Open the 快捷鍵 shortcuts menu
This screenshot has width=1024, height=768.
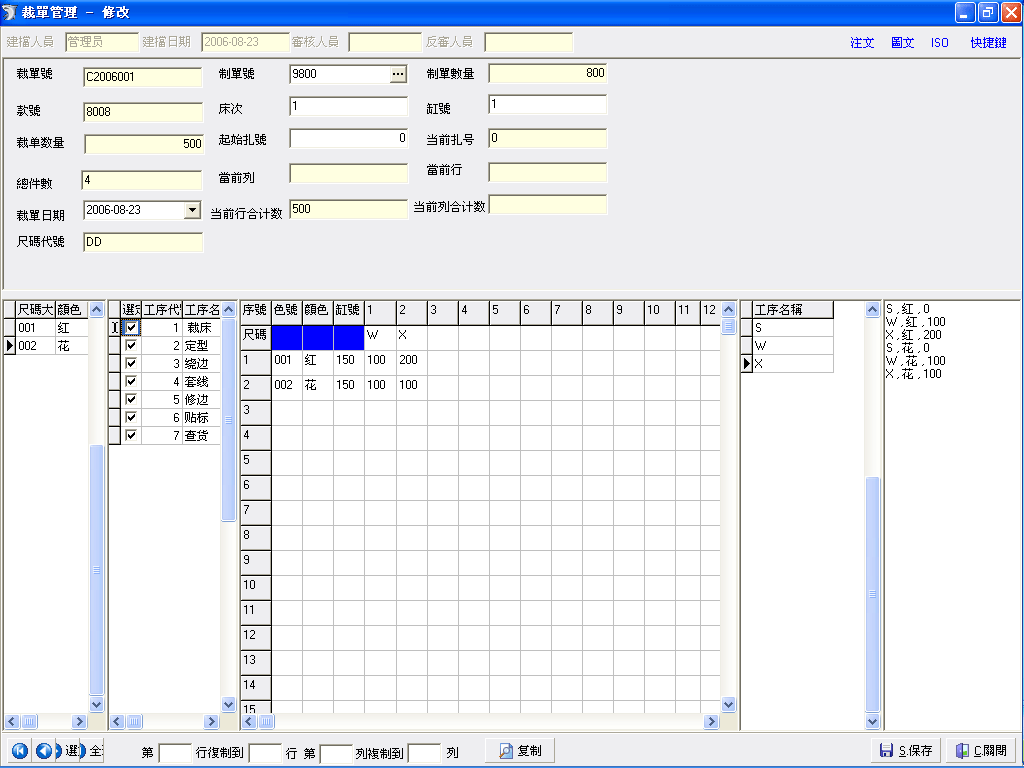[988, 43]
